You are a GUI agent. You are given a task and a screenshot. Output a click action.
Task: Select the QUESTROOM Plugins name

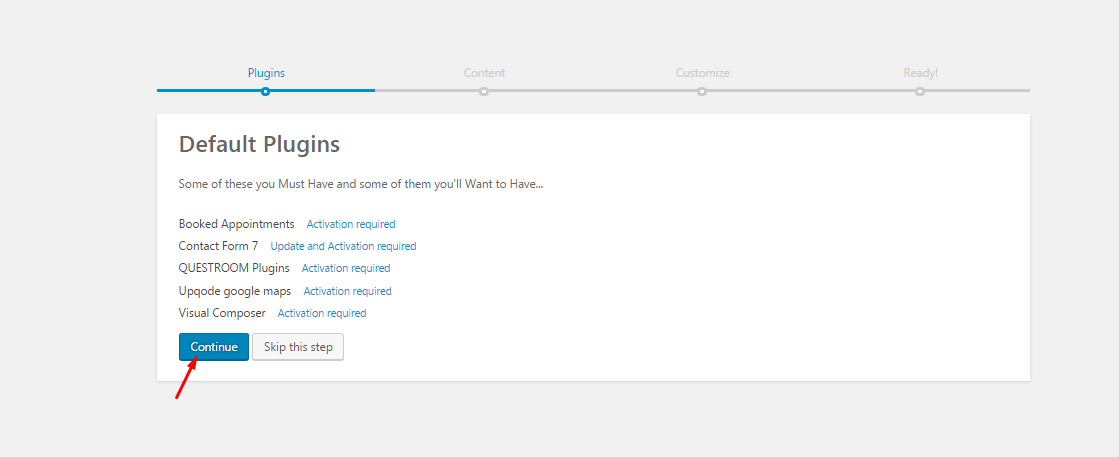(x=234, y=268)
